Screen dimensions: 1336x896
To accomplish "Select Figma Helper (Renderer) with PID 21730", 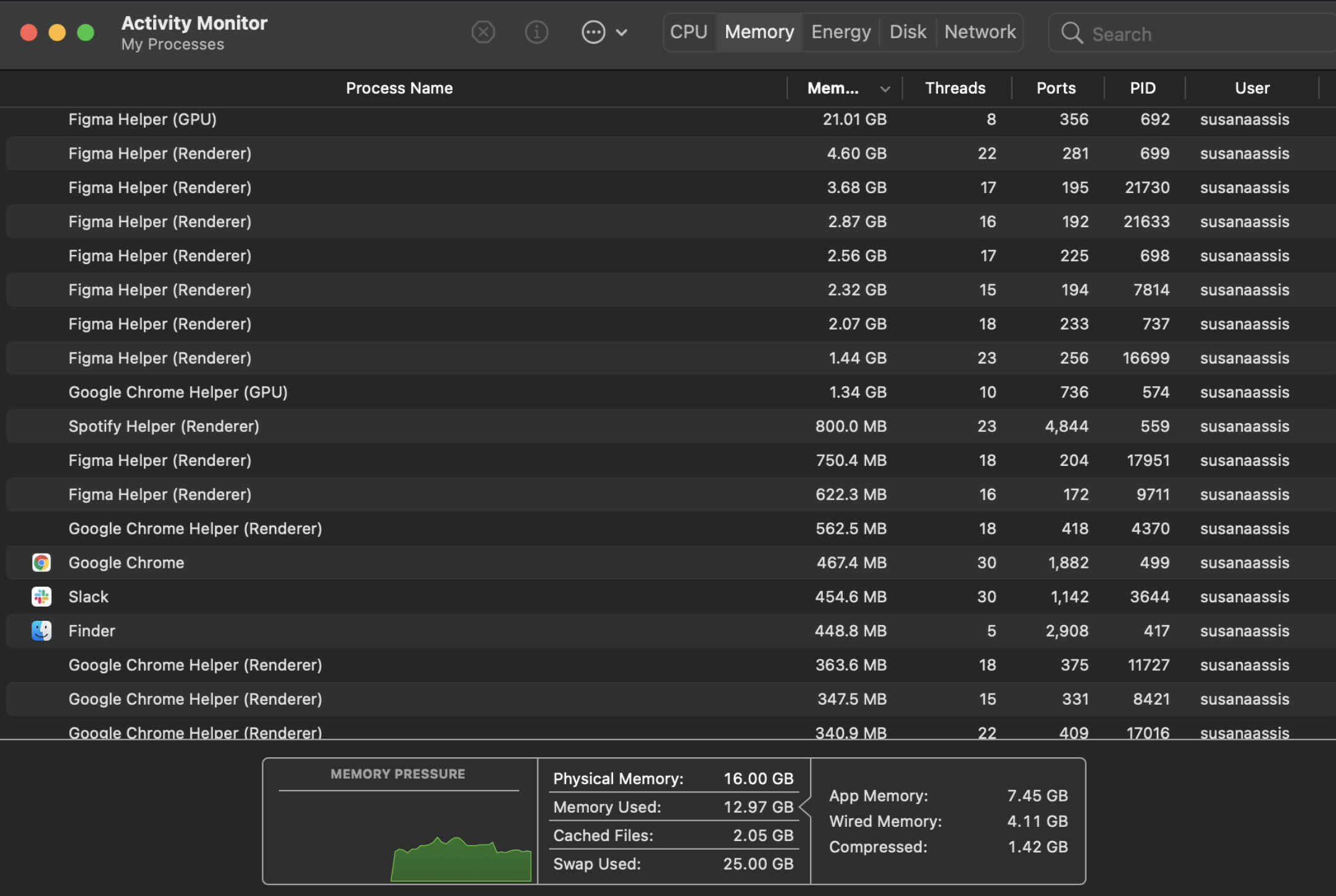I will tap(671, 188).
